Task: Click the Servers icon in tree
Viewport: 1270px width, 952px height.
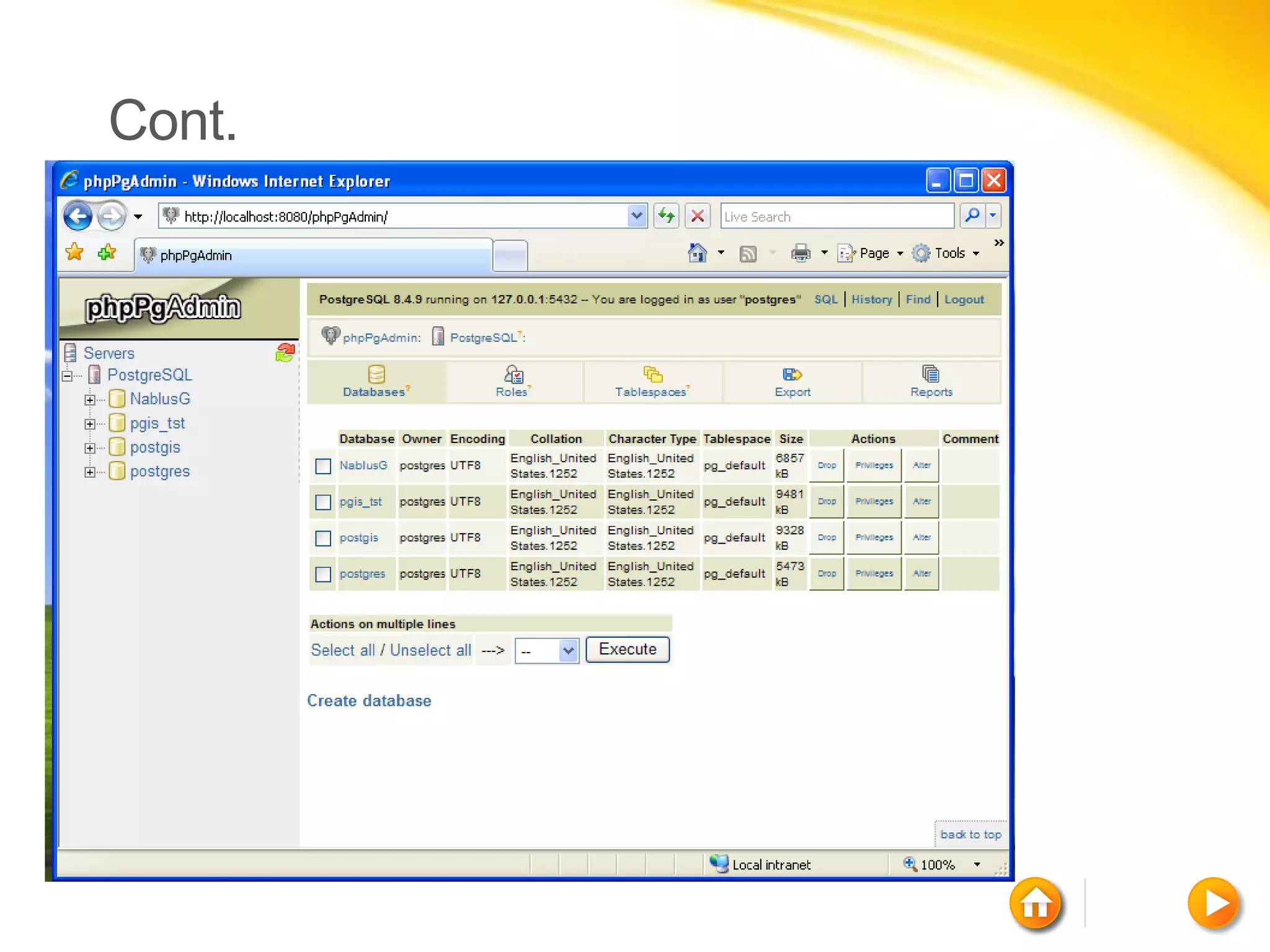Action: pyautogui.click(x=70, y=353)
